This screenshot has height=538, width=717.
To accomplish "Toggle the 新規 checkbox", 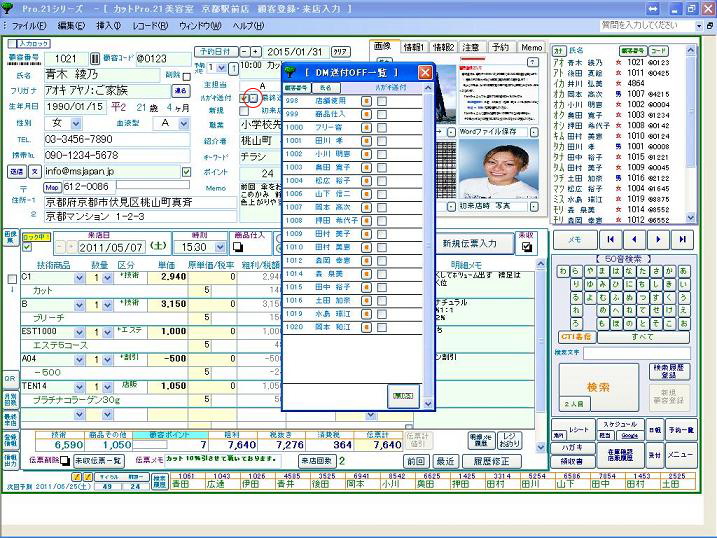I will pos(244,111).
